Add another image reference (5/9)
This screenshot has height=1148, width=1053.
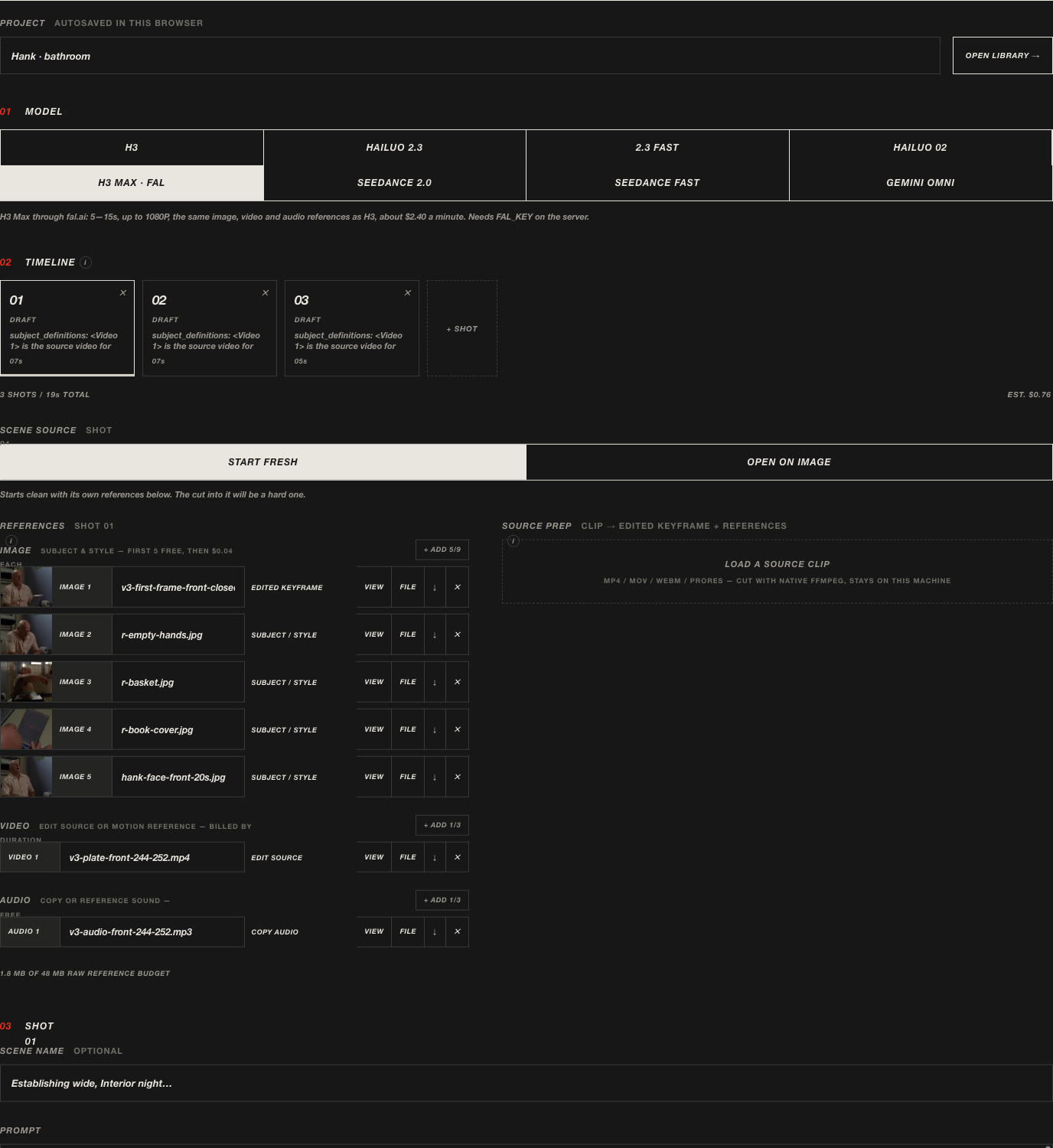click(442, 550)
